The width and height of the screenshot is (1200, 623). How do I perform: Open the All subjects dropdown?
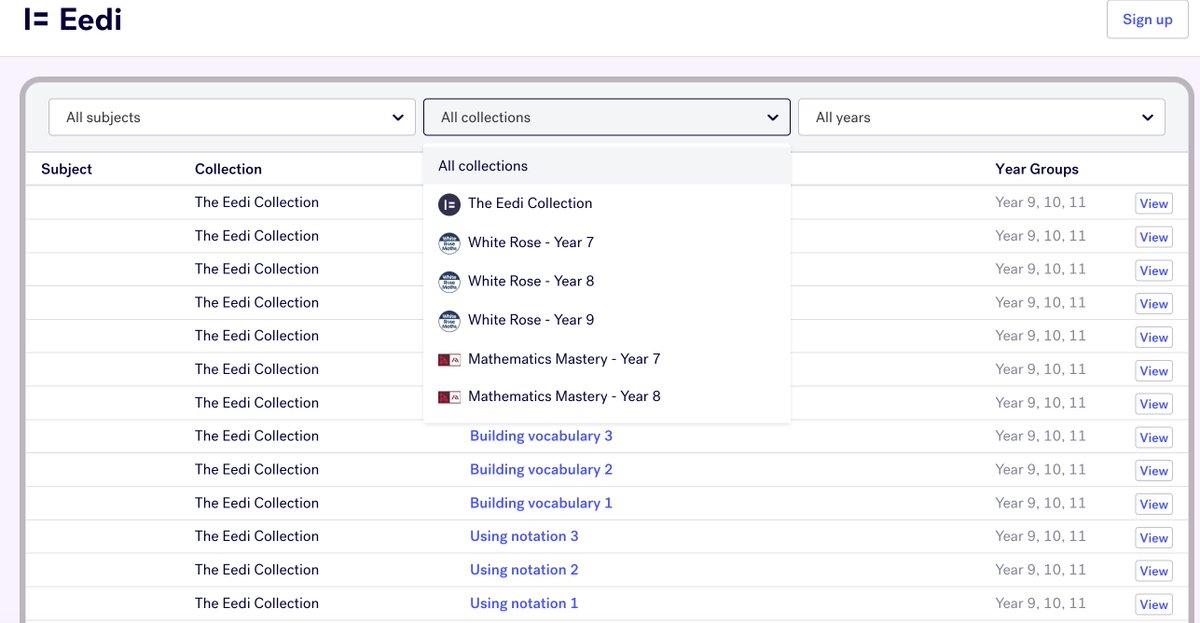tap(232, 117)
